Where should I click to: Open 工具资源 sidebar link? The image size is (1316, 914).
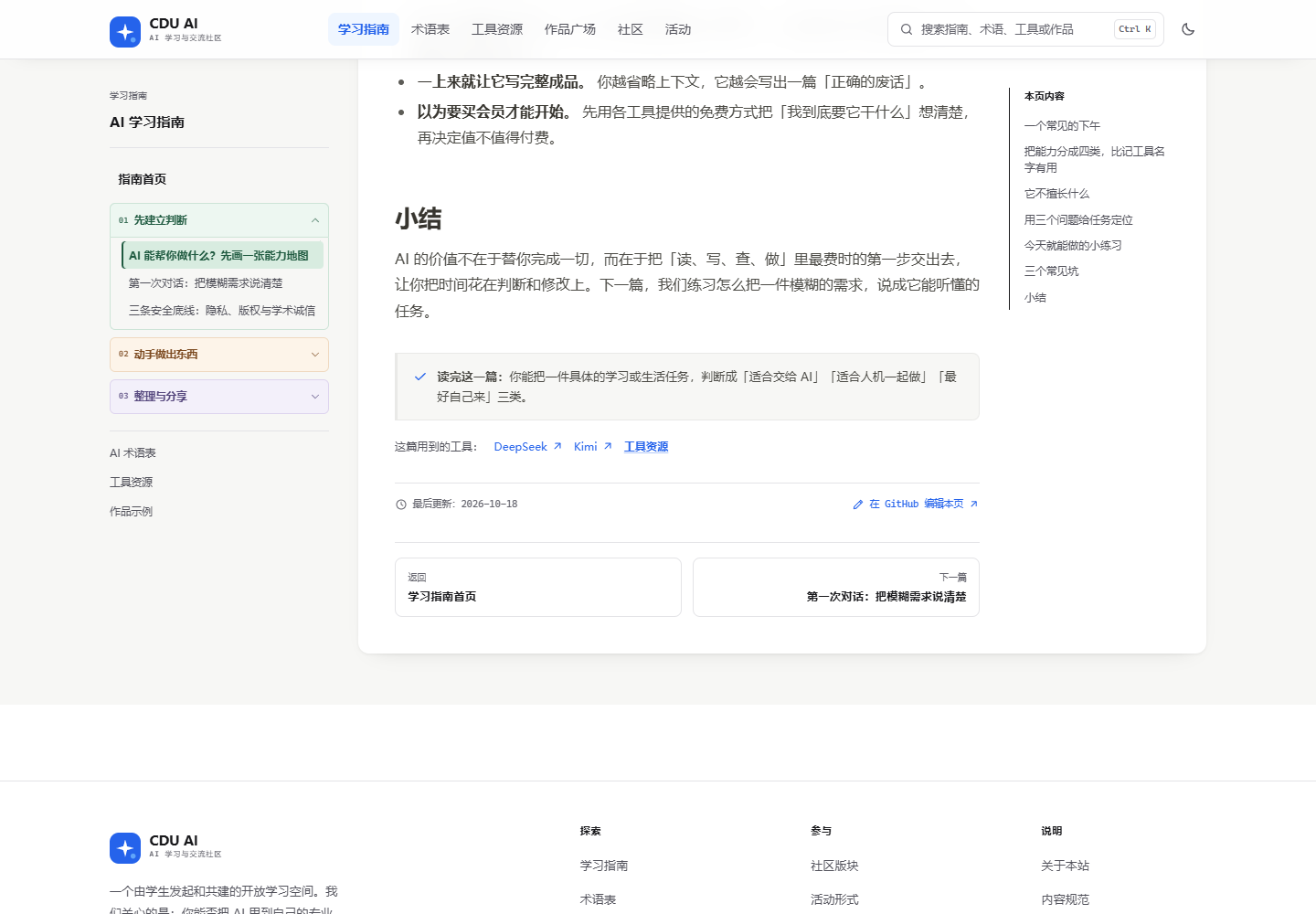coord(132,483)
